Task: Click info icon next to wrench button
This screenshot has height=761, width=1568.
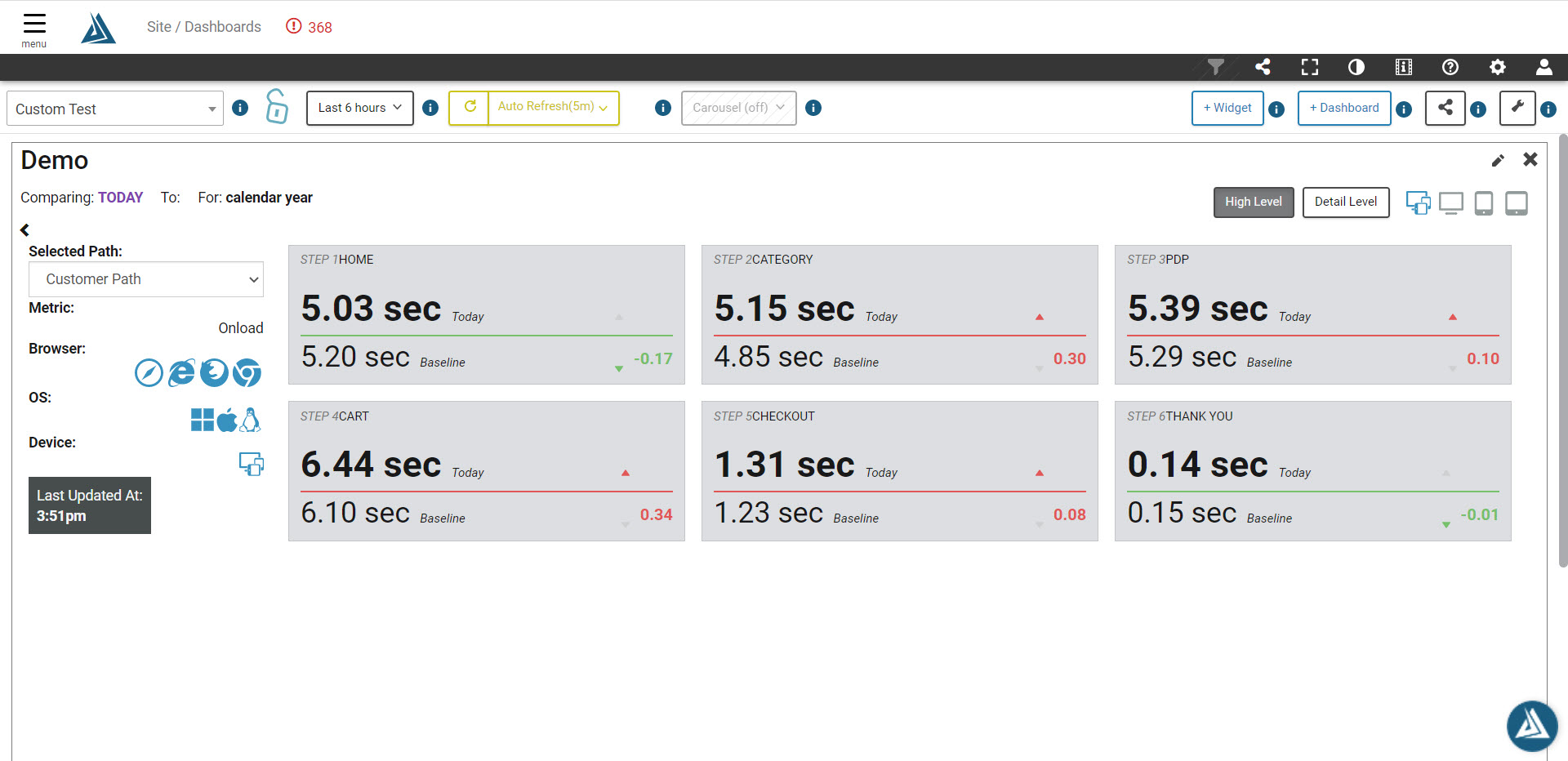Action: [x=1548, y=109]
